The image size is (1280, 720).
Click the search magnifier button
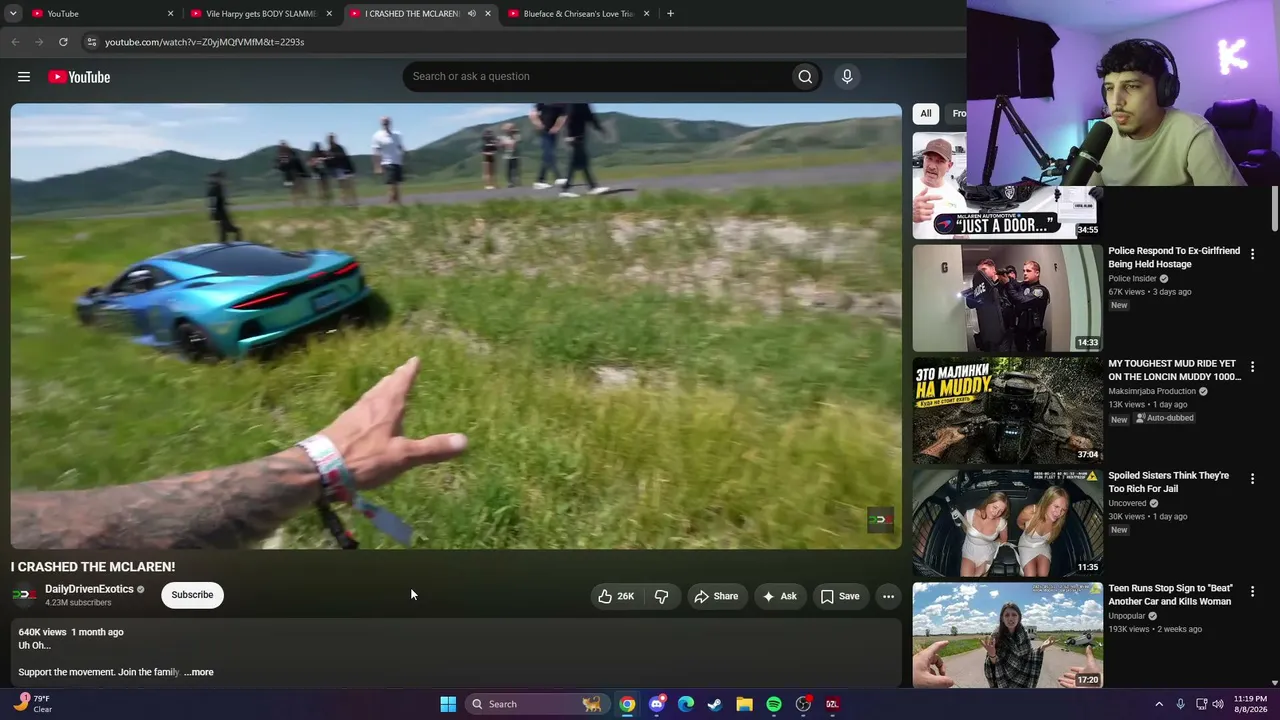click(x=805, y=76)
